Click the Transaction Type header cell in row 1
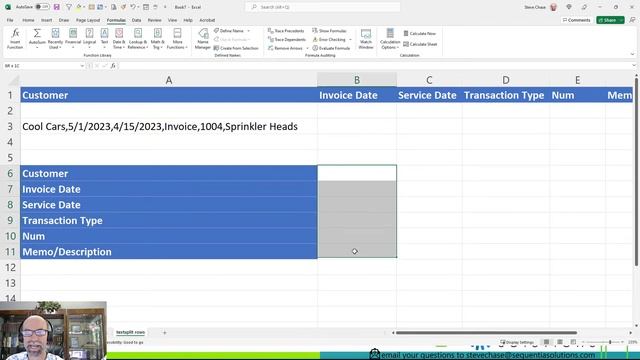640x360 pixels. coord(506,95)
